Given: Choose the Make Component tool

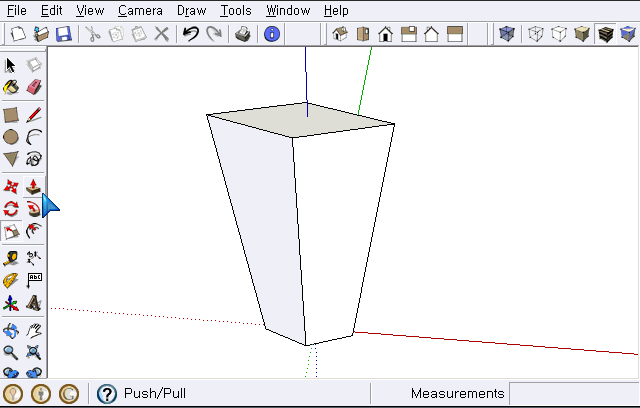Looking at the screenshot, I should [34, 65].
